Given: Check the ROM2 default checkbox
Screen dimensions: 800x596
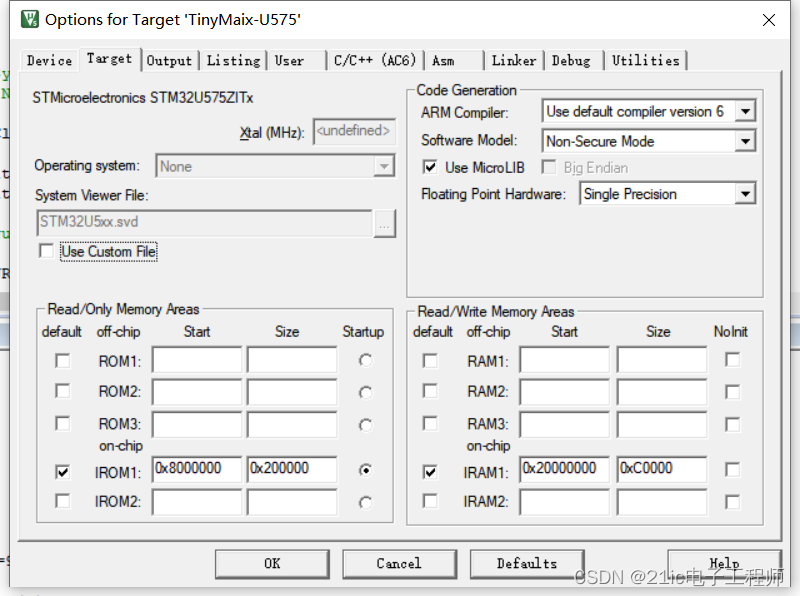Looking at the screenshot, I should click(62, 391).
